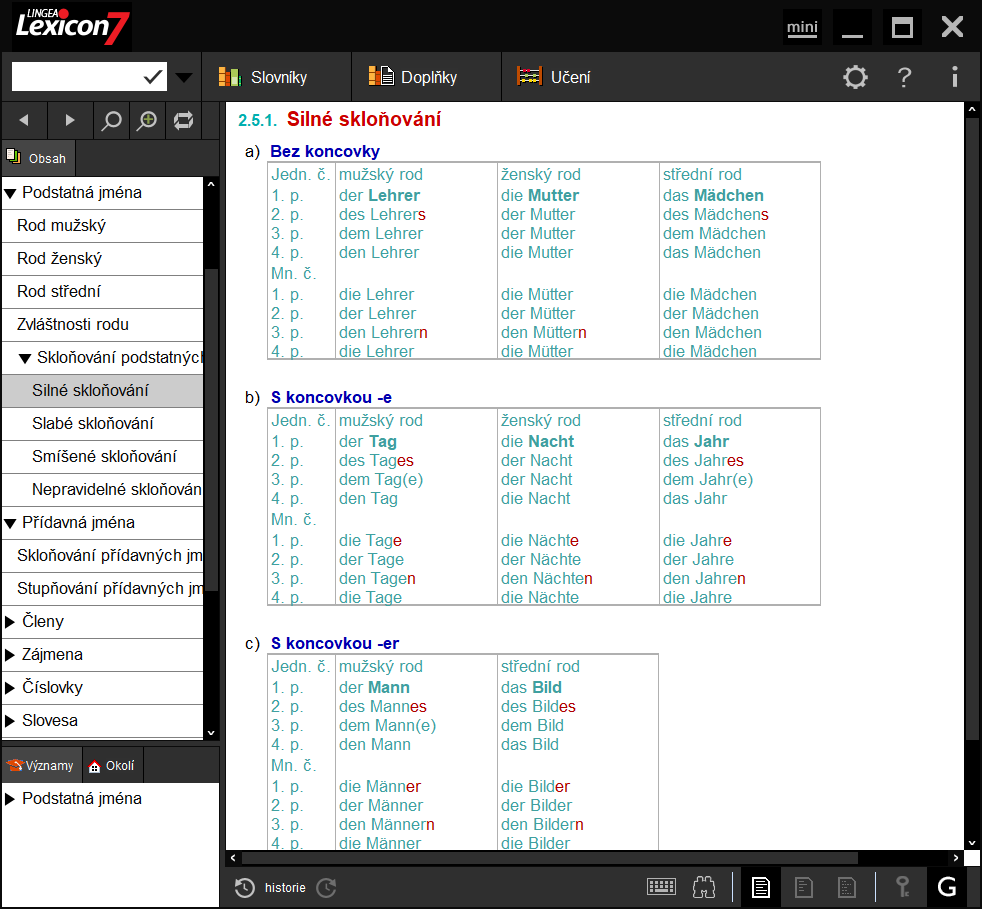Click the 'S koncovkou -er' subheading
This screenshot has height=909, width=982.
pos(334,643)
